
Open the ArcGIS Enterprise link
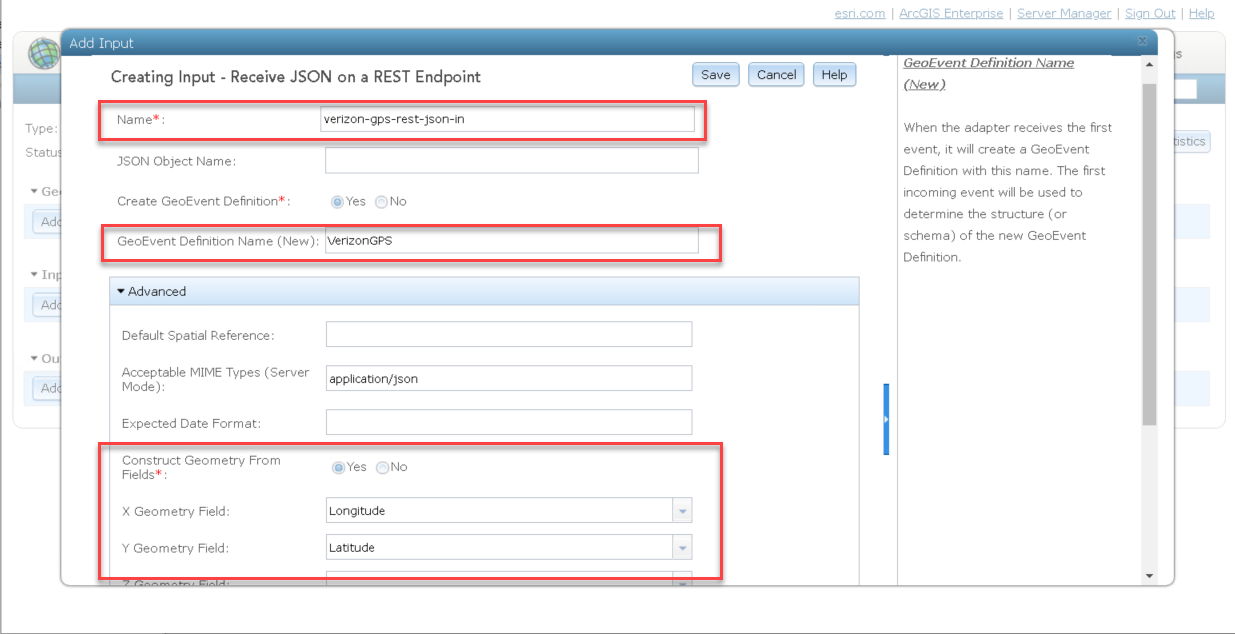951,13
